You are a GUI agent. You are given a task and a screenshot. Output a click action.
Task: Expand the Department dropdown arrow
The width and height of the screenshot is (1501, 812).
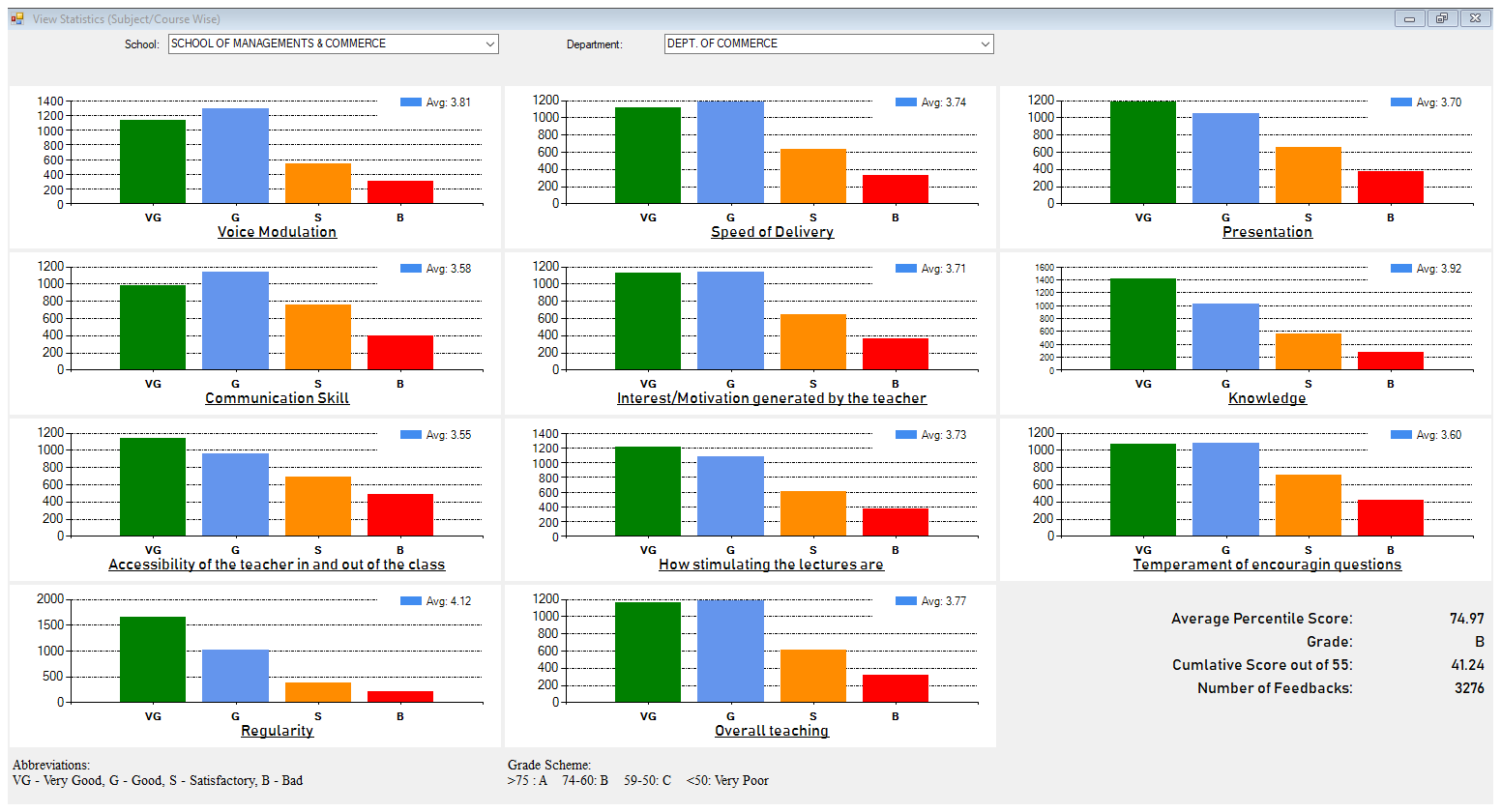985,44
